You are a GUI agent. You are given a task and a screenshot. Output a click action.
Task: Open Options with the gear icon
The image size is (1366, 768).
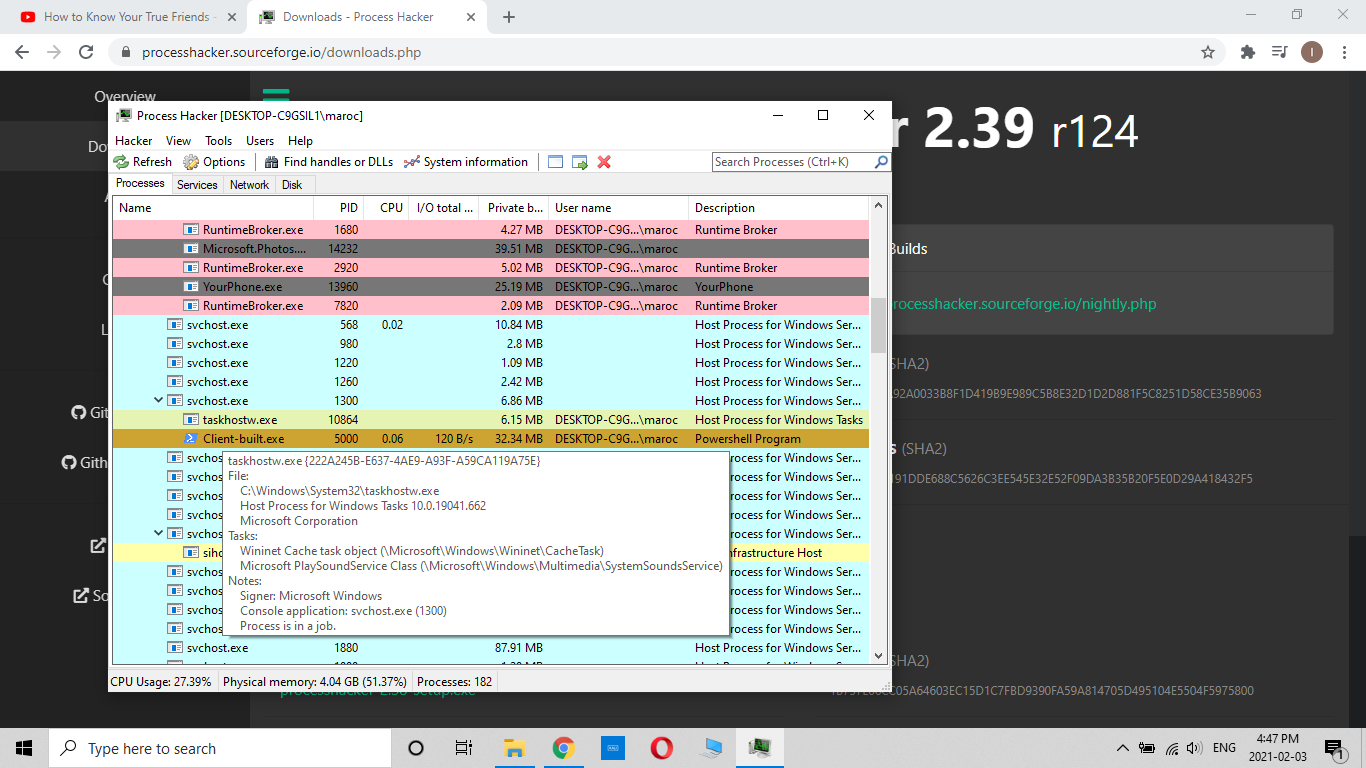click(214, 162)
